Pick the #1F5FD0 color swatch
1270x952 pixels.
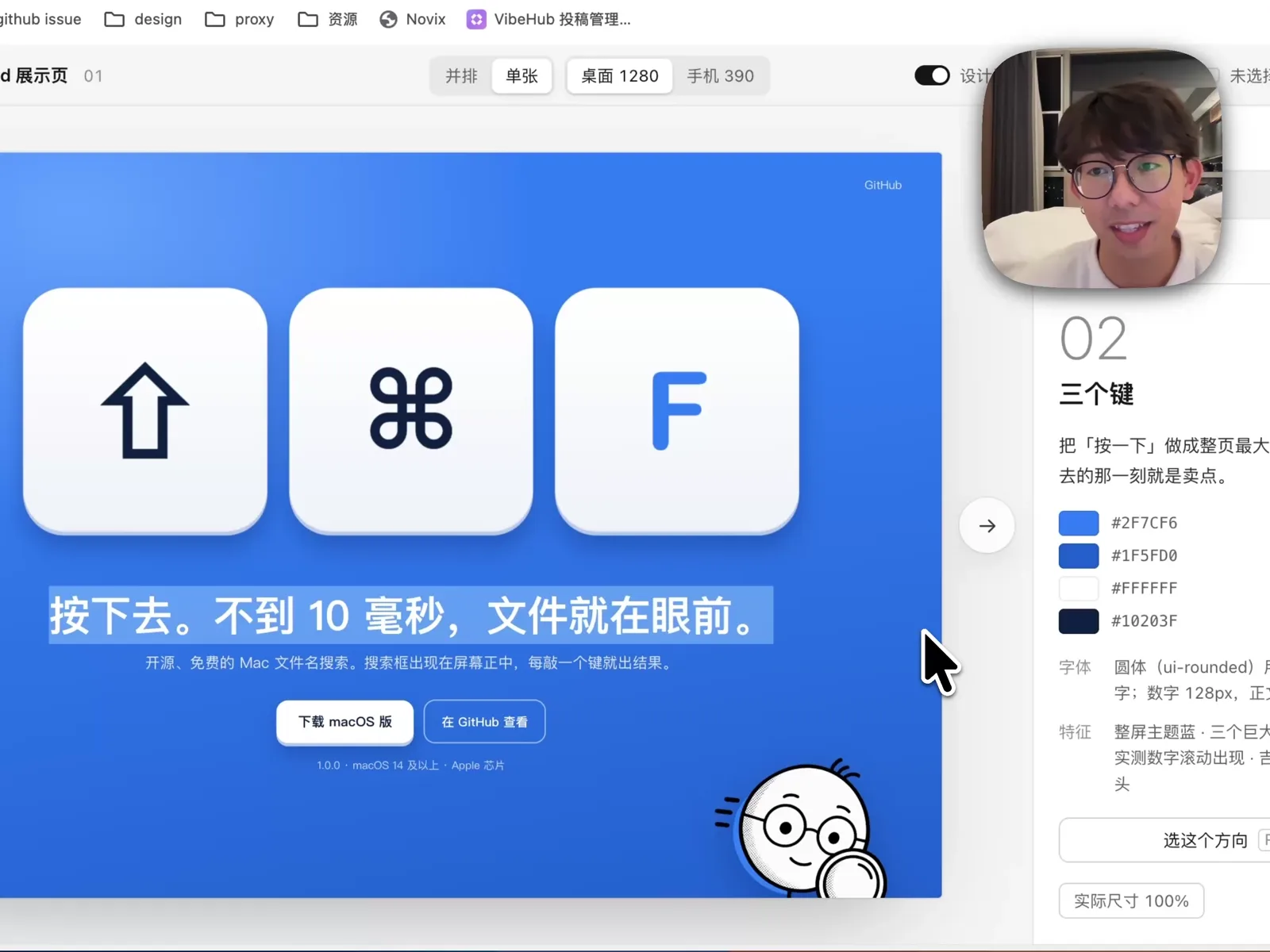1079,555
